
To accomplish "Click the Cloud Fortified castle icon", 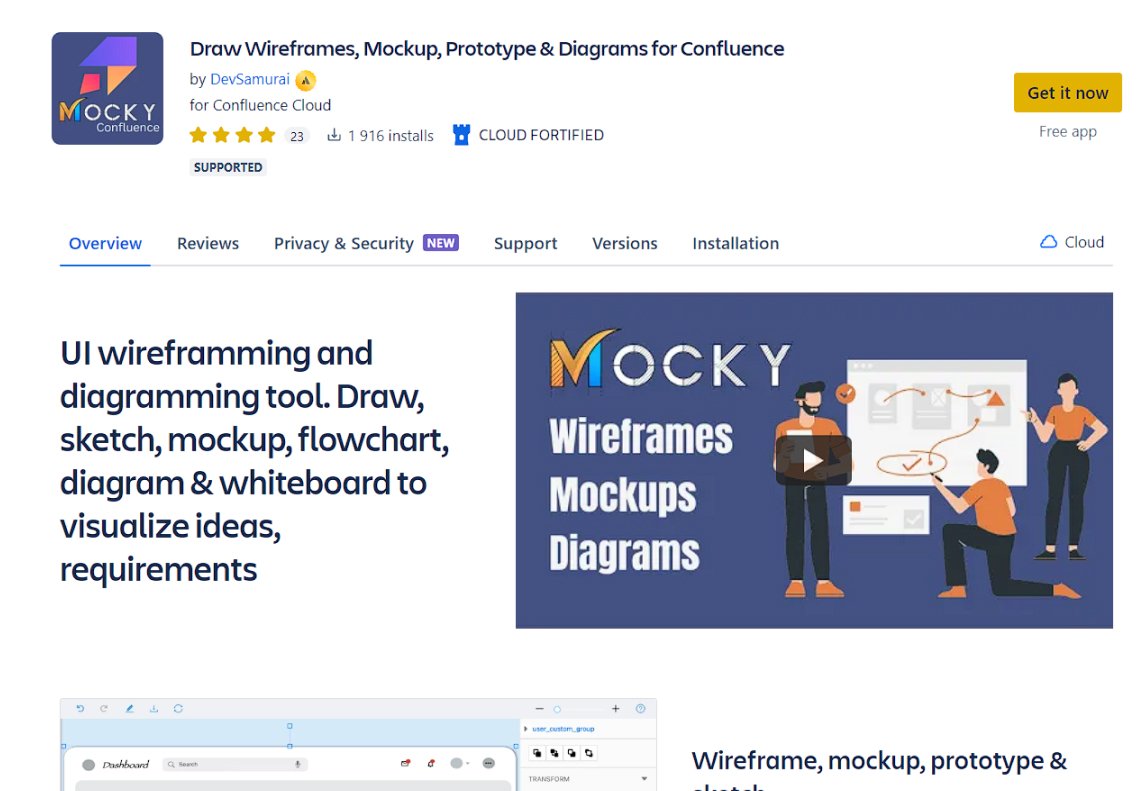I will tap(461, 135).
